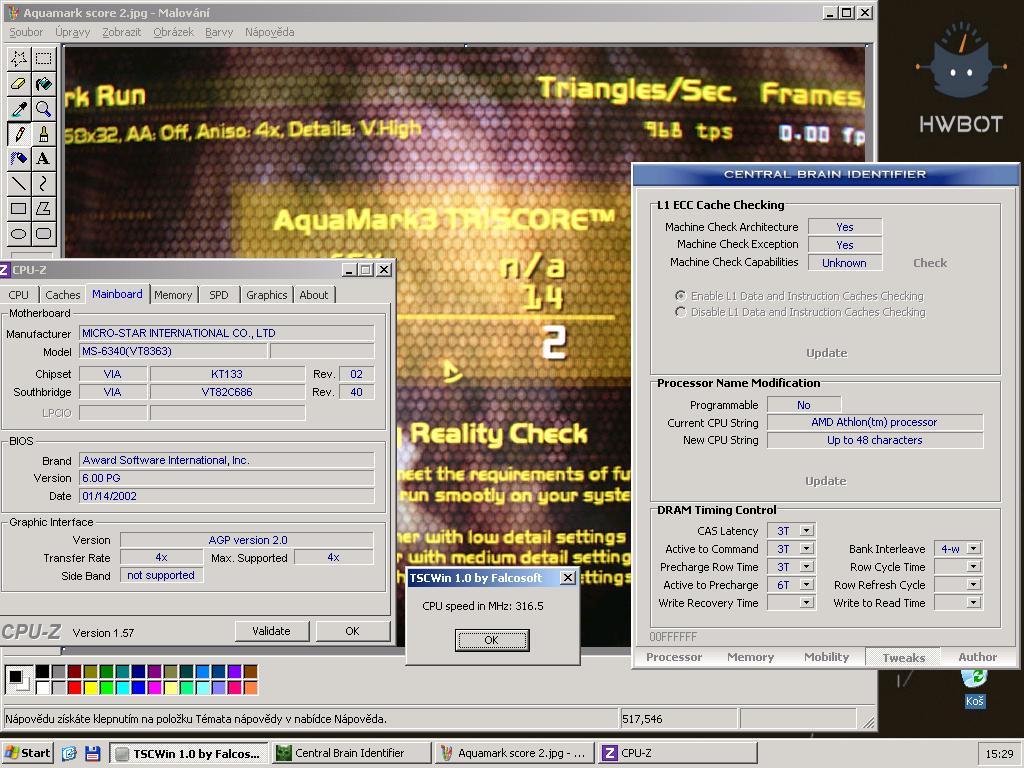Viewport: 1024px width, 768px height.
Task: Click the 15:29 clock in the system tray
Action: 999,754
